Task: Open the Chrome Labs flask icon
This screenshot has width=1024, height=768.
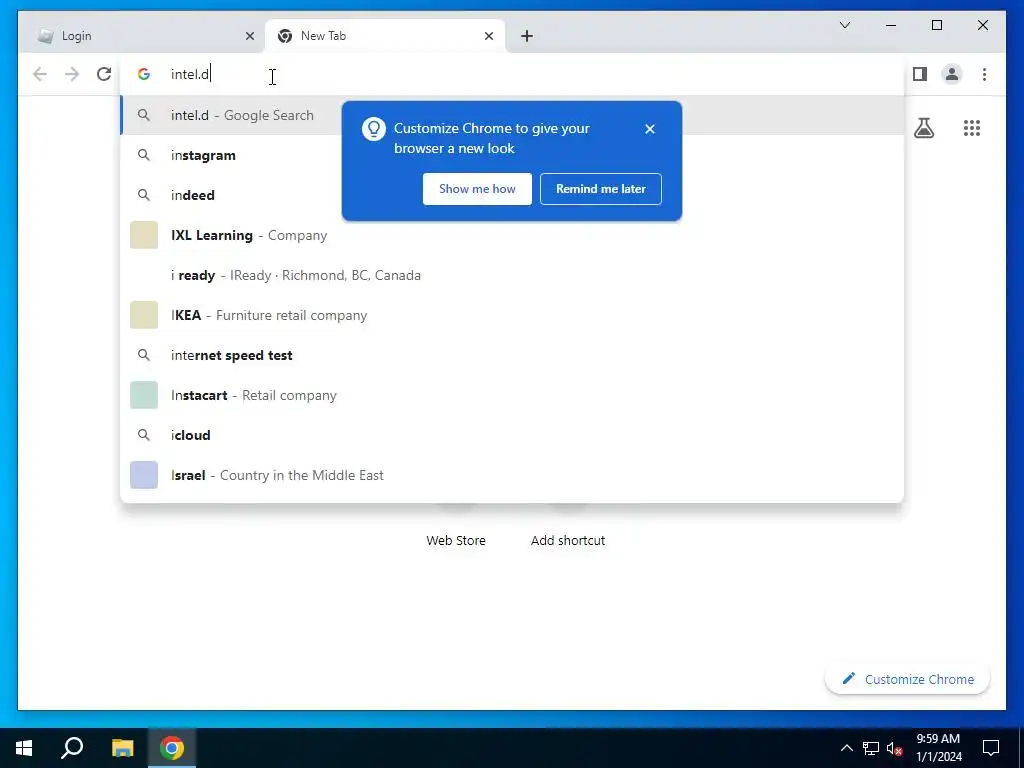Action: pos(923,128)
